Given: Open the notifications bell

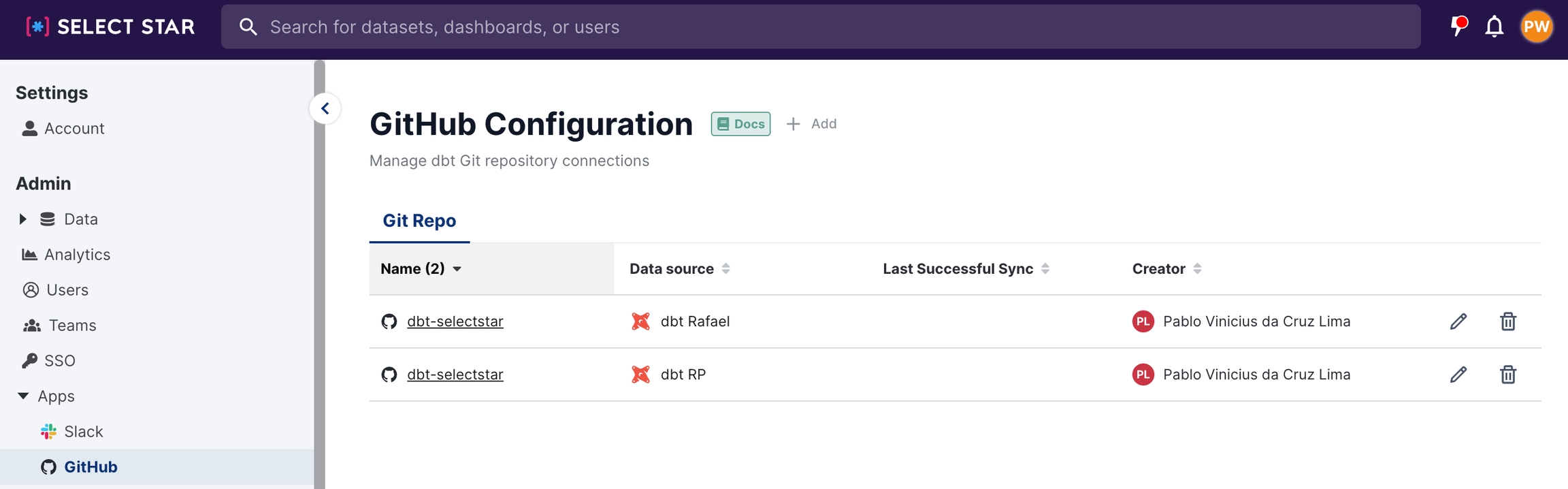Looking at the screenshot, I should tap(1494, 27).
